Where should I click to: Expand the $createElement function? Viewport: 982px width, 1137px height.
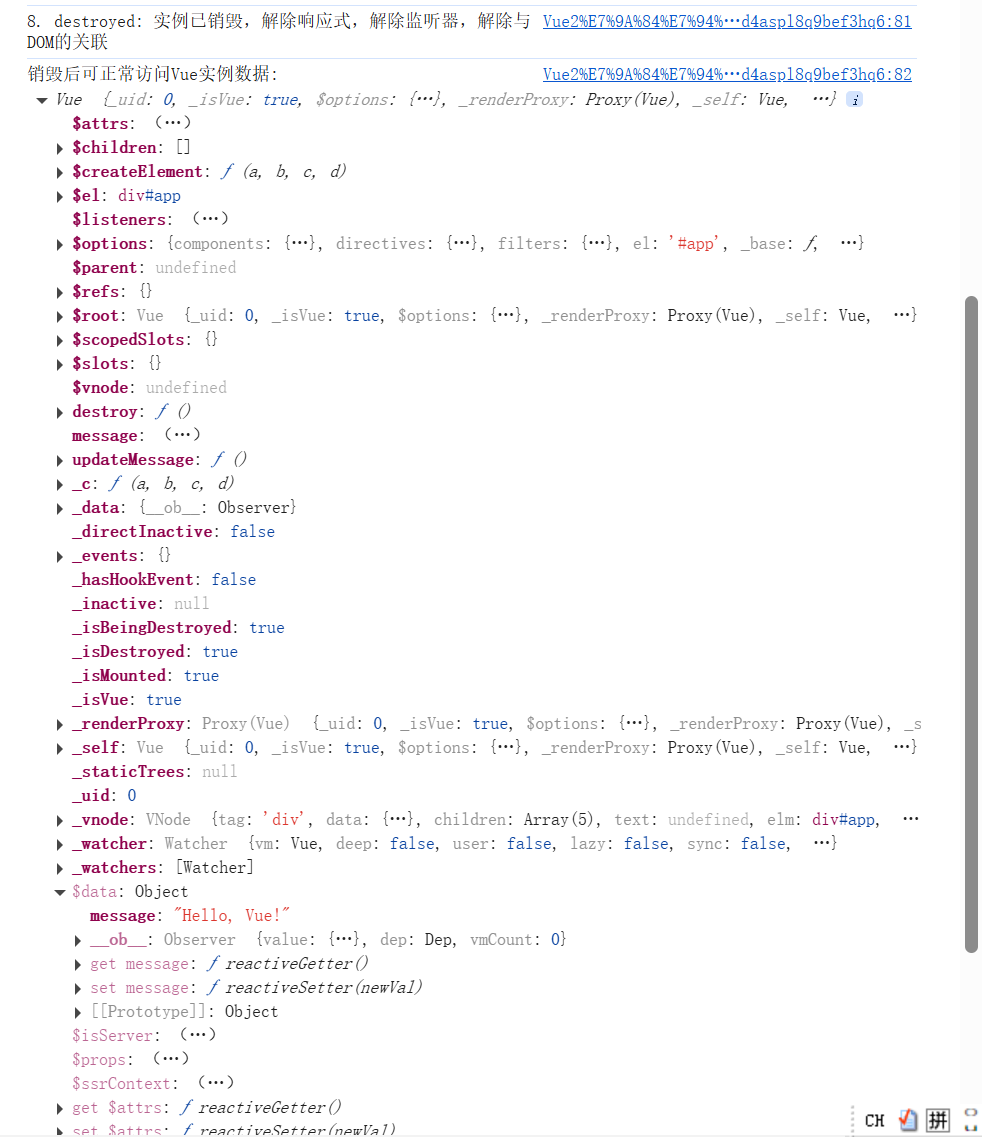(x=59, y=173)
